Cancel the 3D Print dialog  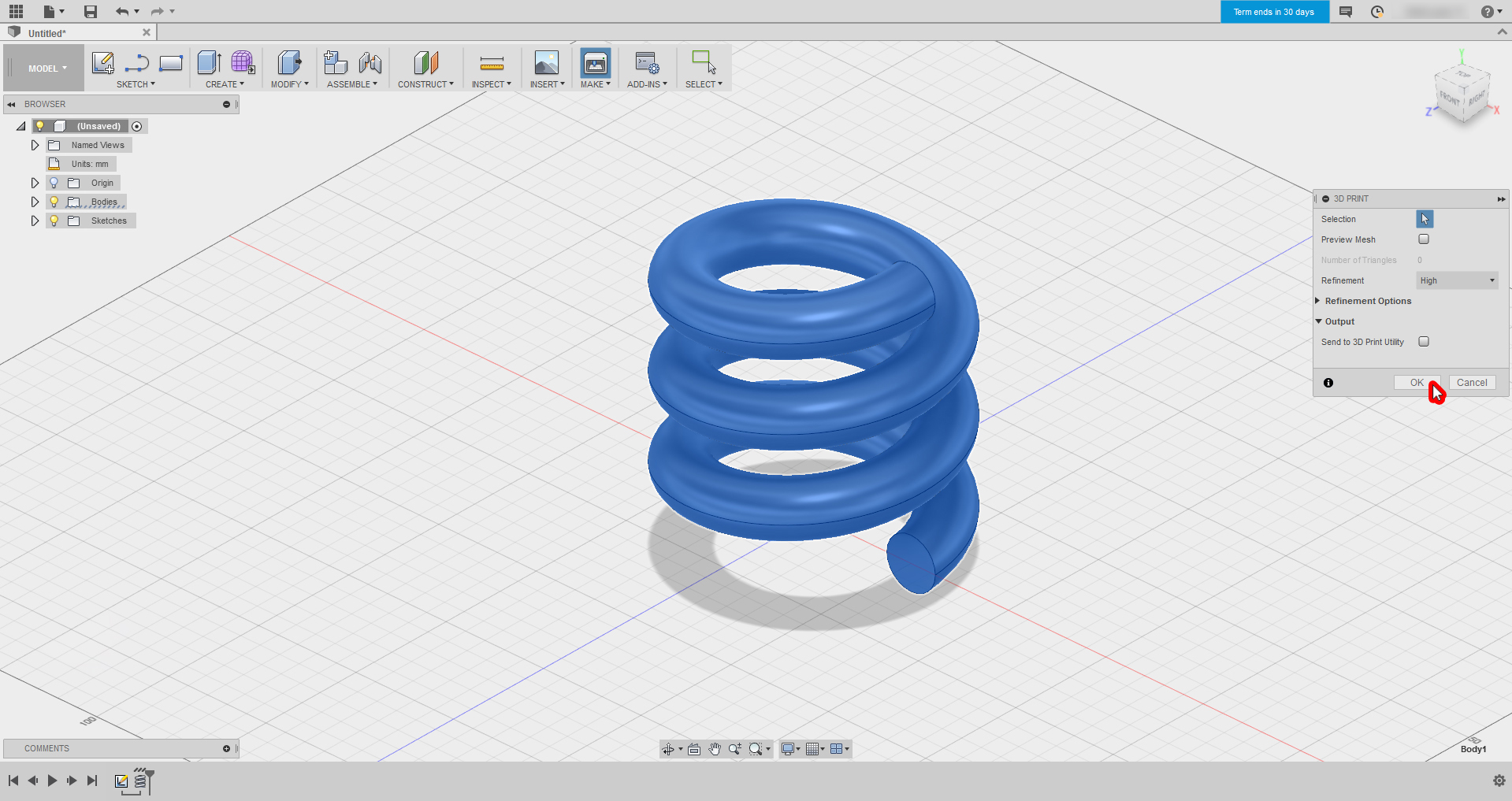pos(1471,383)
